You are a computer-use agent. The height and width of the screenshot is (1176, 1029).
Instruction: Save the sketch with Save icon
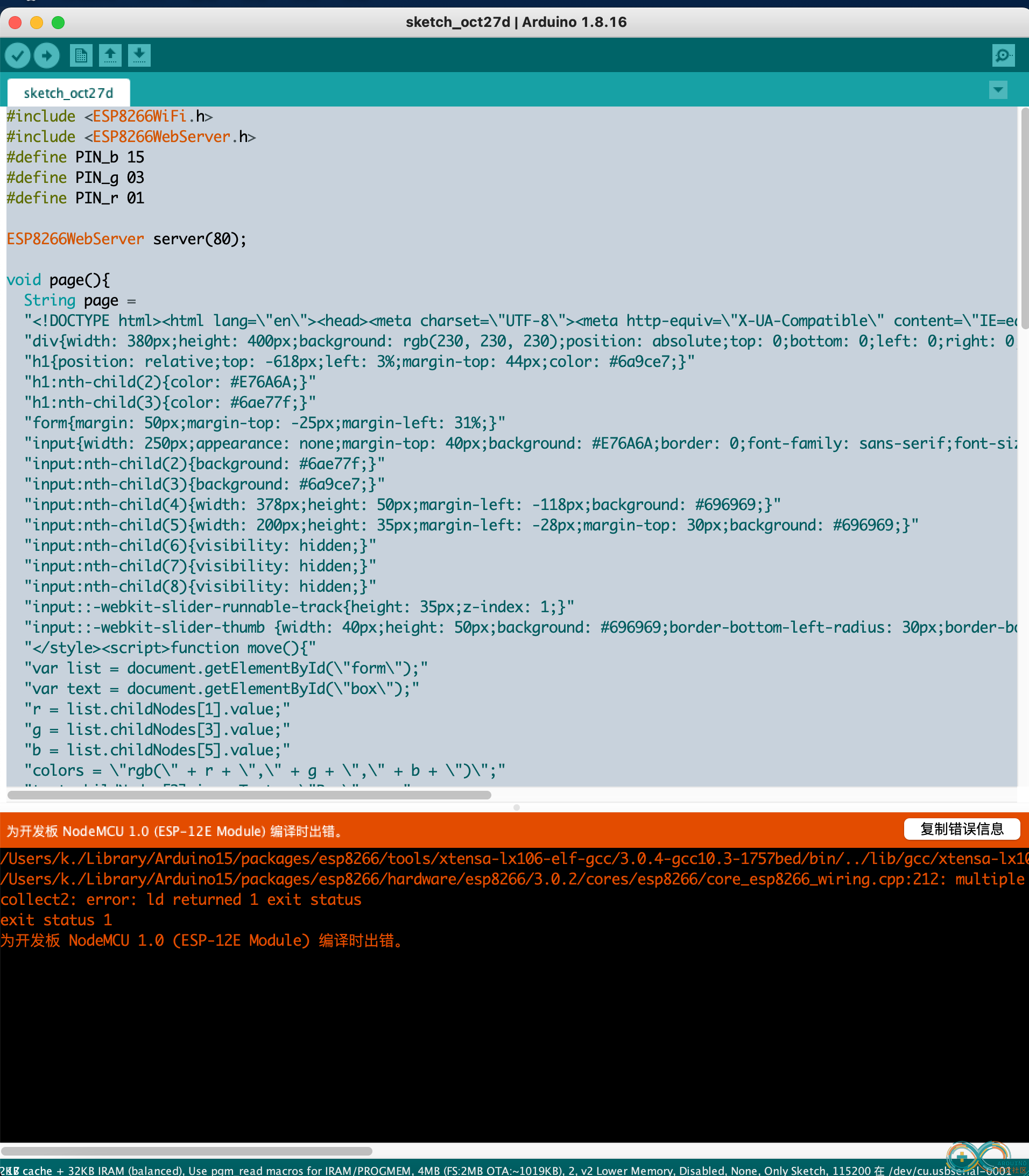coord(139,55)
